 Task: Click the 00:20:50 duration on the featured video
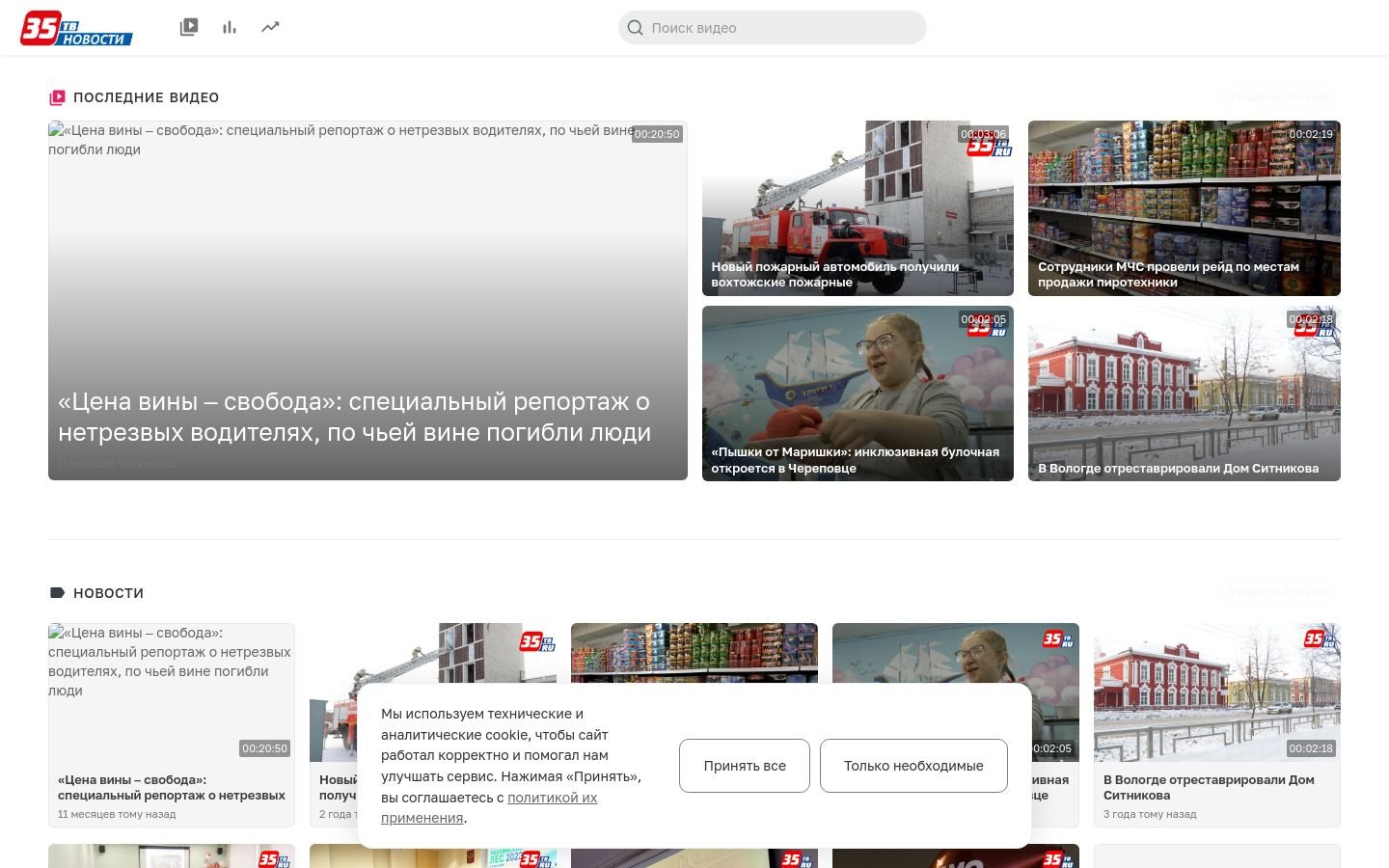[657, 134]
